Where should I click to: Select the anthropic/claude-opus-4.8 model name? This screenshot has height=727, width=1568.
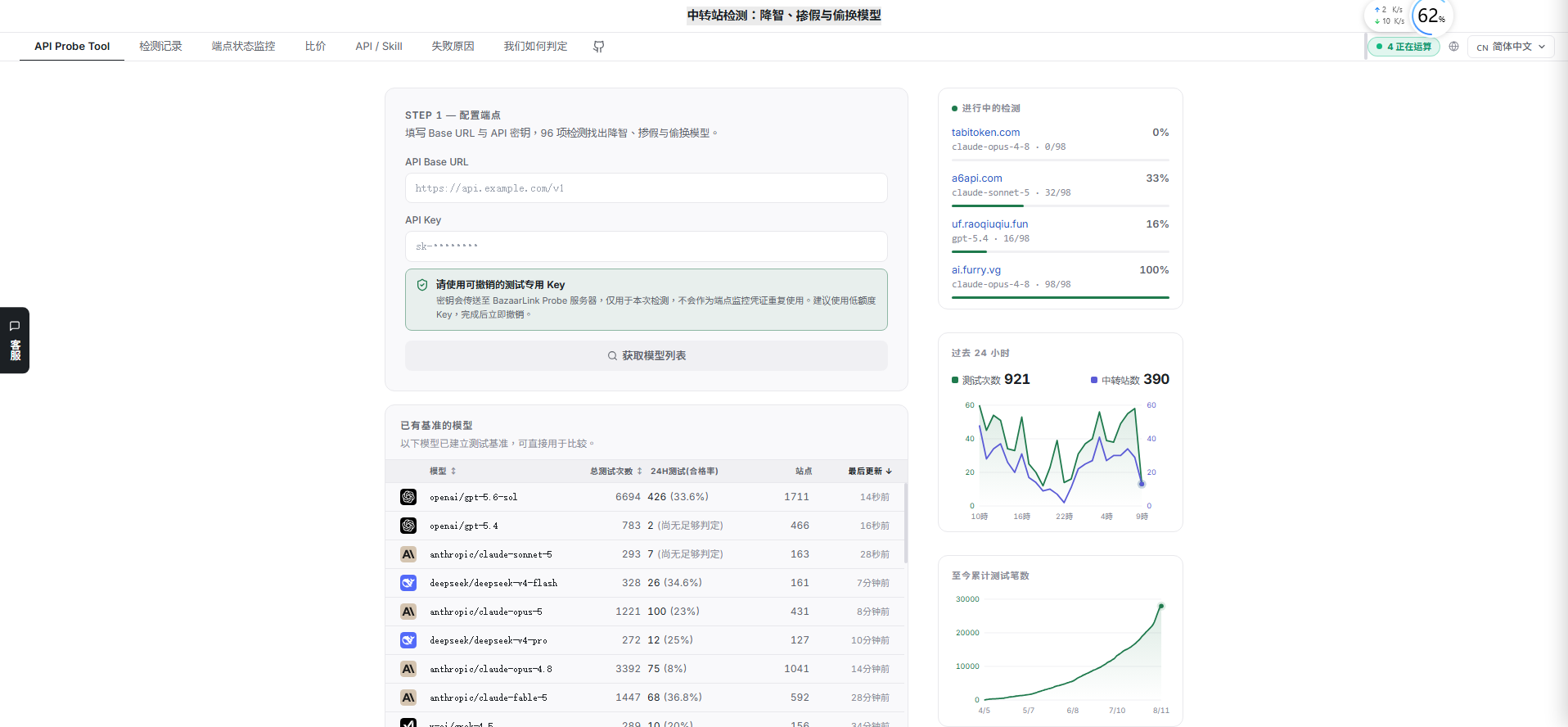pos(491,669)
